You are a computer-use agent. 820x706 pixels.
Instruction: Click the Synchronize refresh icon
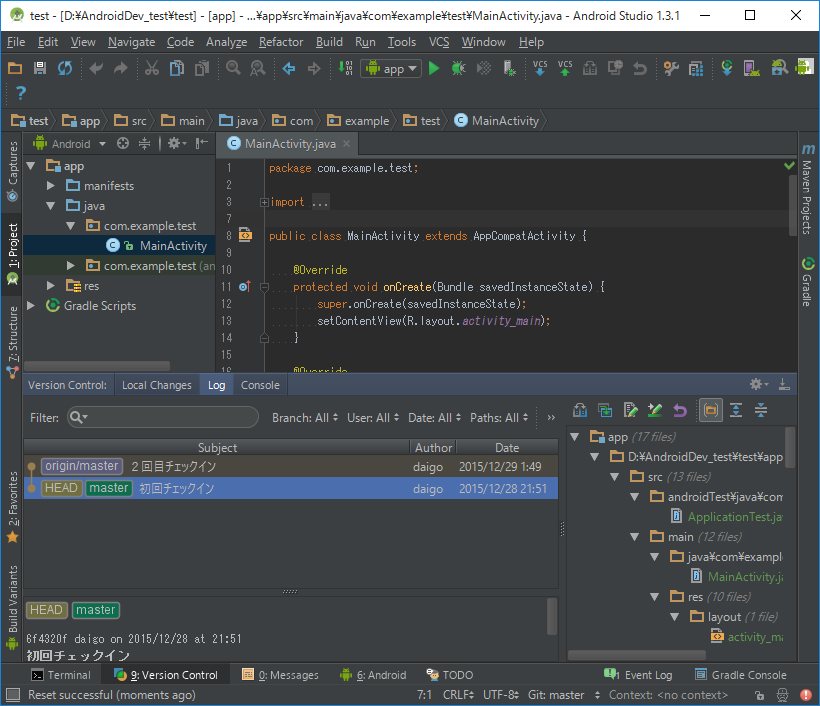(65, 68)
